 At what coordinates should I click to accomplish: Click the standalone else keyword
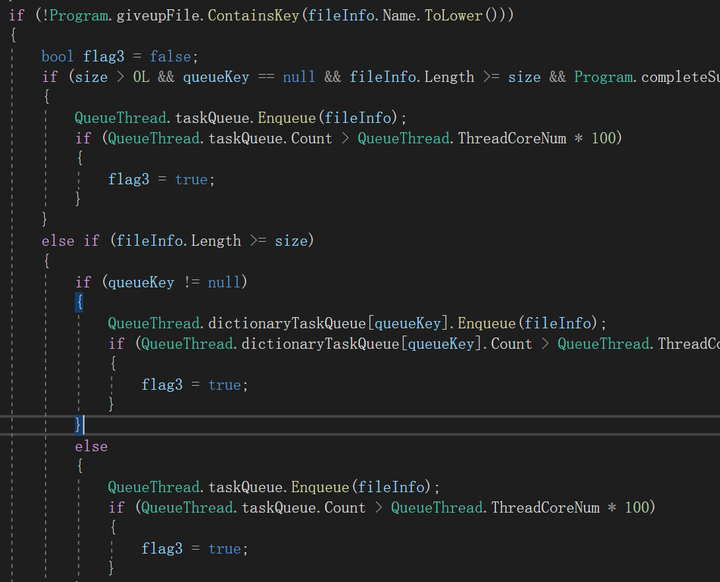coord(91,446)
